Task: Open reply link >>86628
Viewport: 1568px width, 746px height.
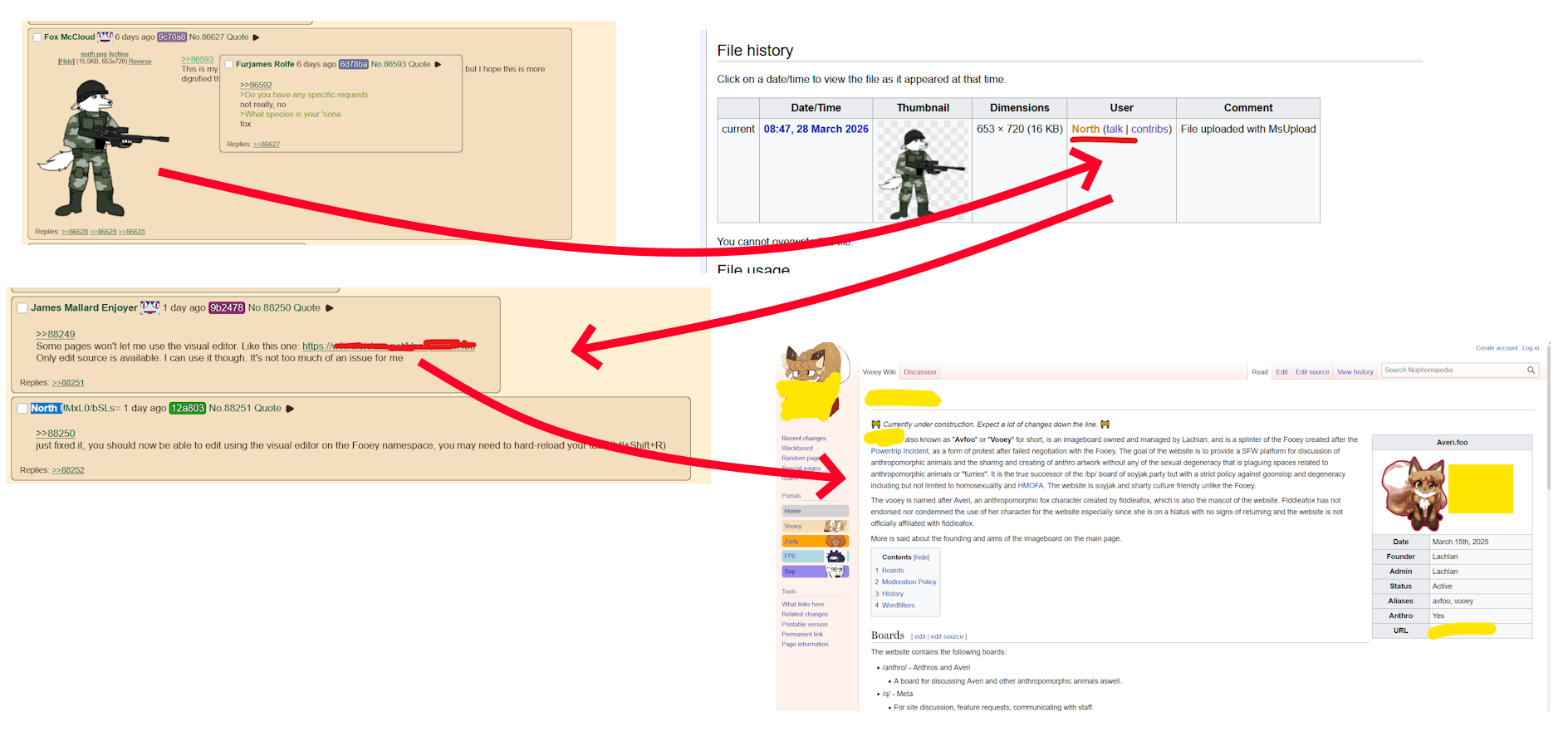Action: 75,232
